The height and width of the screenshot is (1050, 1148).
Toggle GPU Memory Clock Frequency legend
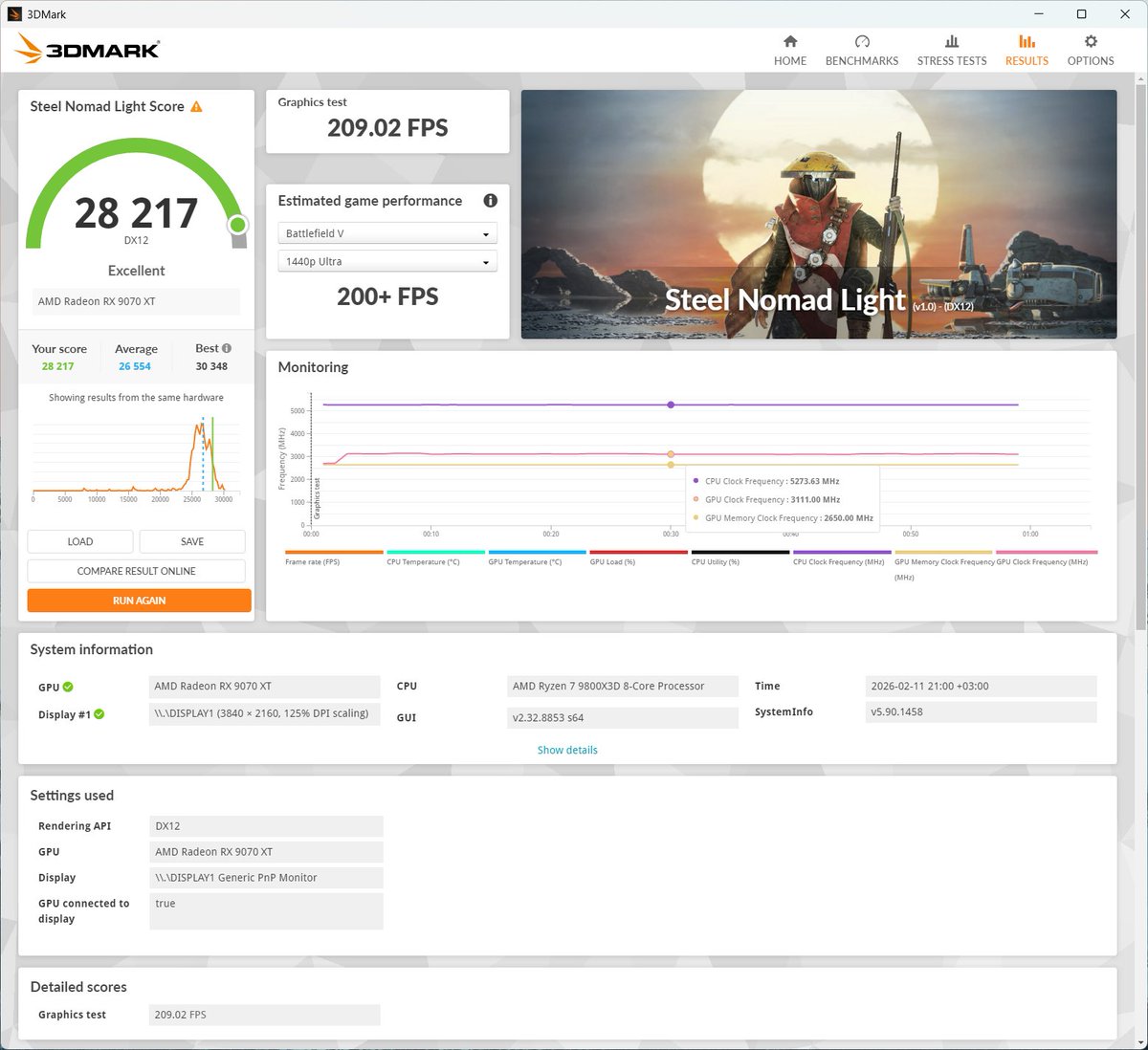[943, 553]
